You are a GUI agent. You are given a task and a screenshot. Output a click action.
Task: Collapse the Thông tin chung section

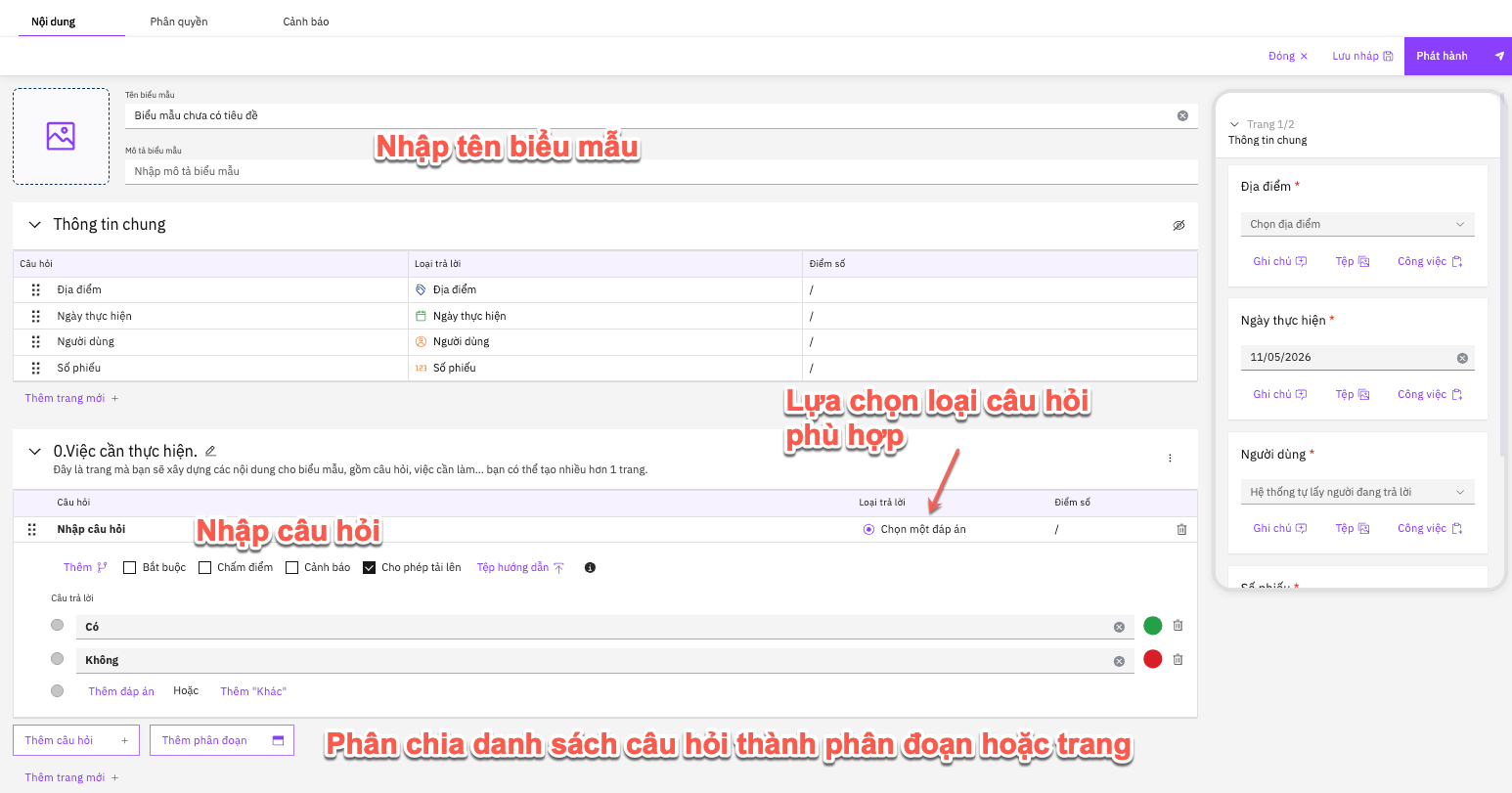coord(35,225)
